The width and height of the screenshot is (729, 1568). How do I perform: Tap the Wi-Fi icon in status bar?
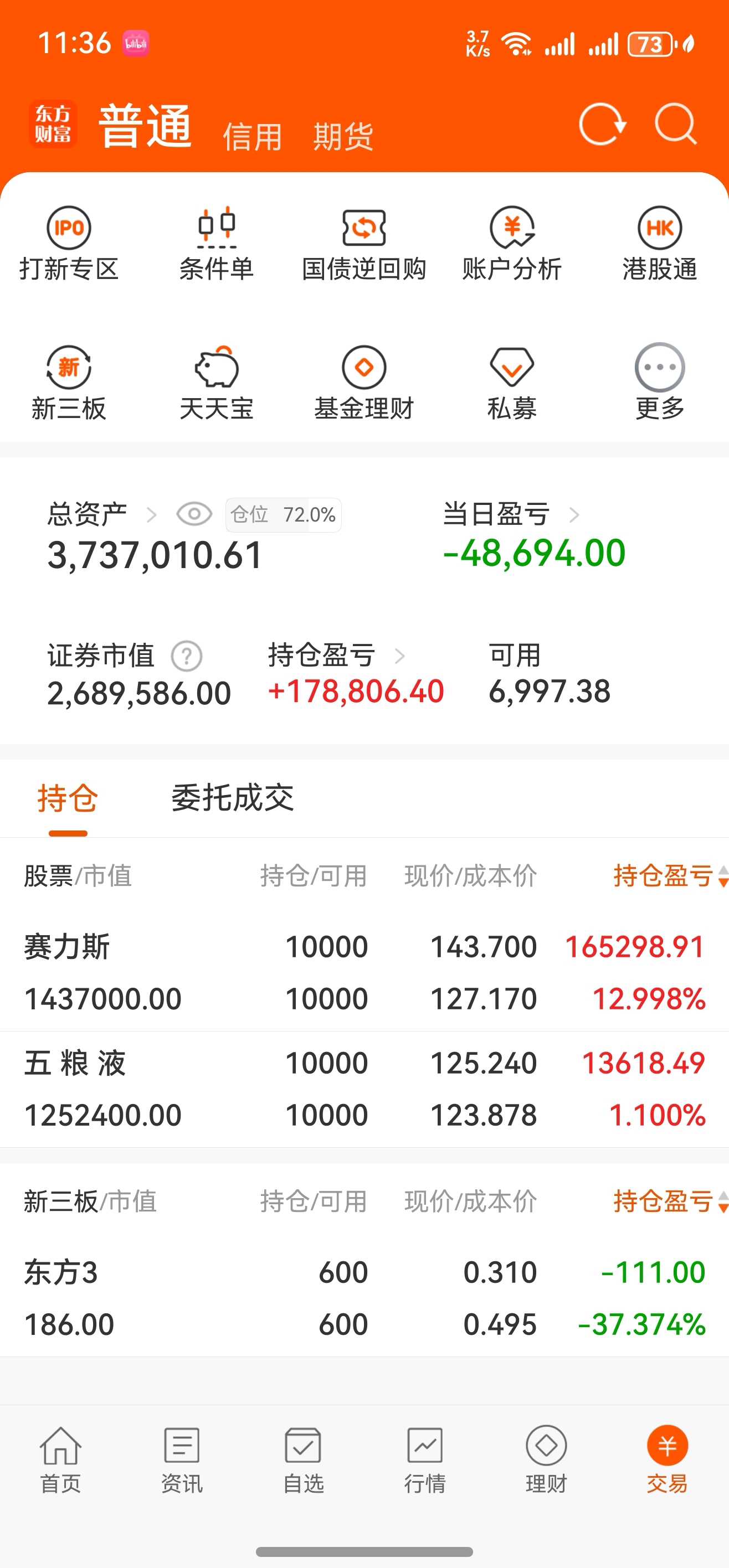tap(516, 44)
